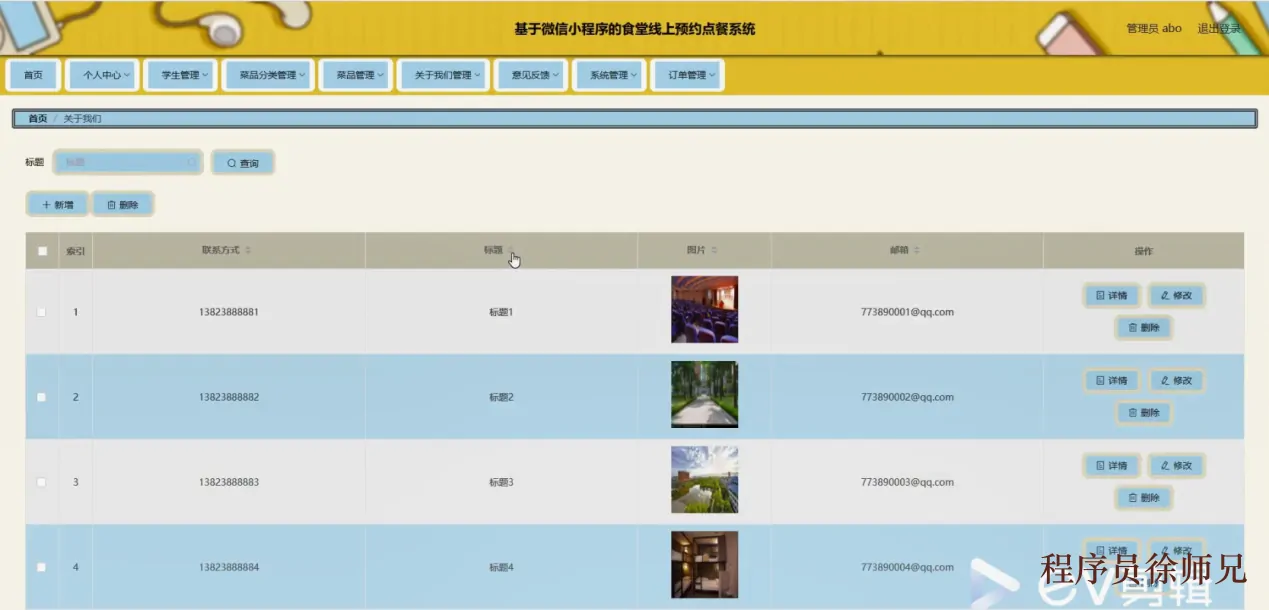Select the 标题2 cell
Screen dimensions: 1269x610
[501, 397]
